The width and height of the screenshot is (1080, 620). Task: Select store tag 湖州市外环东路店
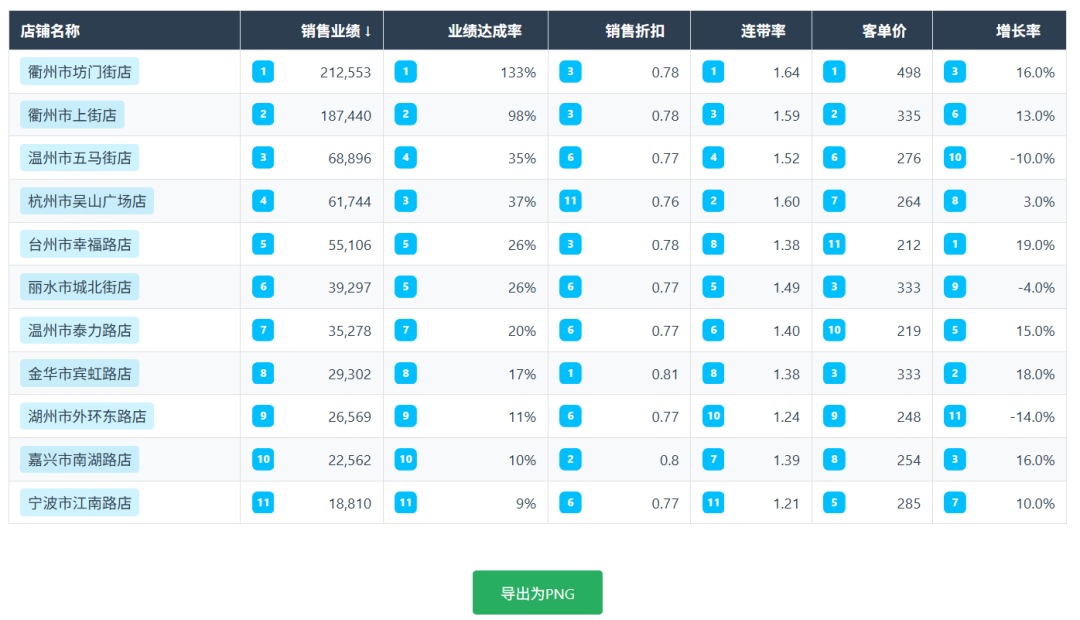(x=87, y=416)
